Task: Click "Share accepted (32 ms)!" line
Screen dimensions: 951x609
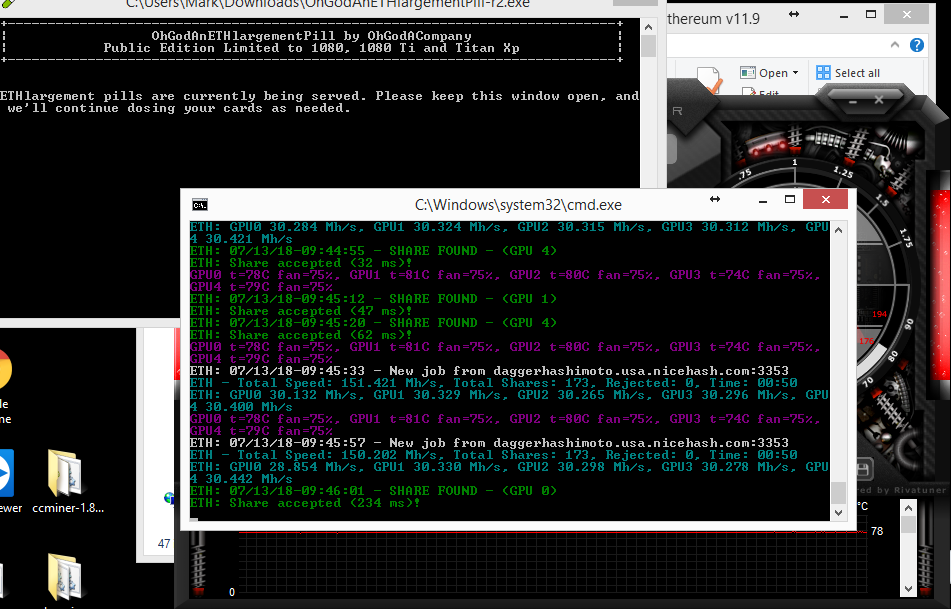Action: point(301,263)
